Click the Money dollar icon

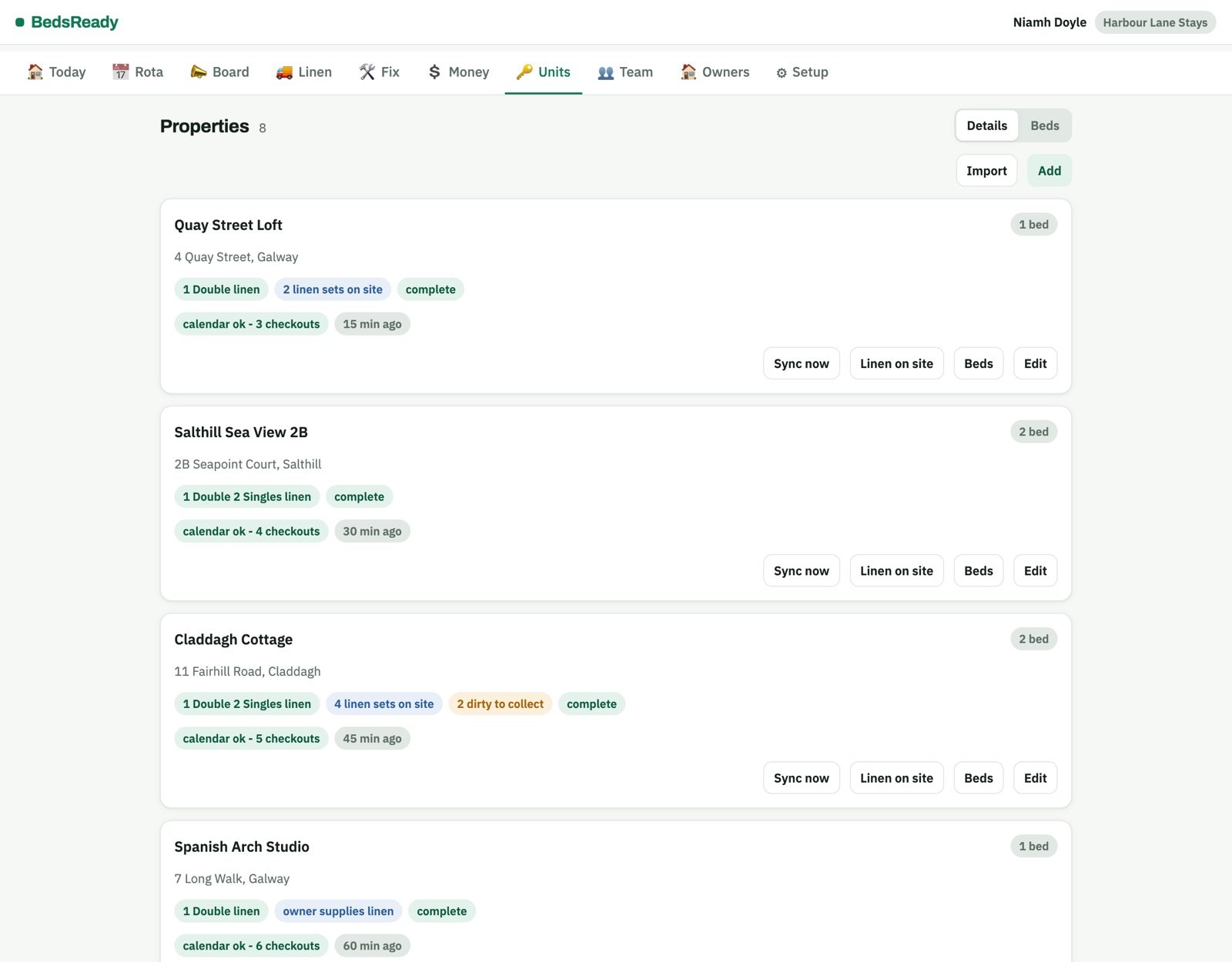point(435,72)
